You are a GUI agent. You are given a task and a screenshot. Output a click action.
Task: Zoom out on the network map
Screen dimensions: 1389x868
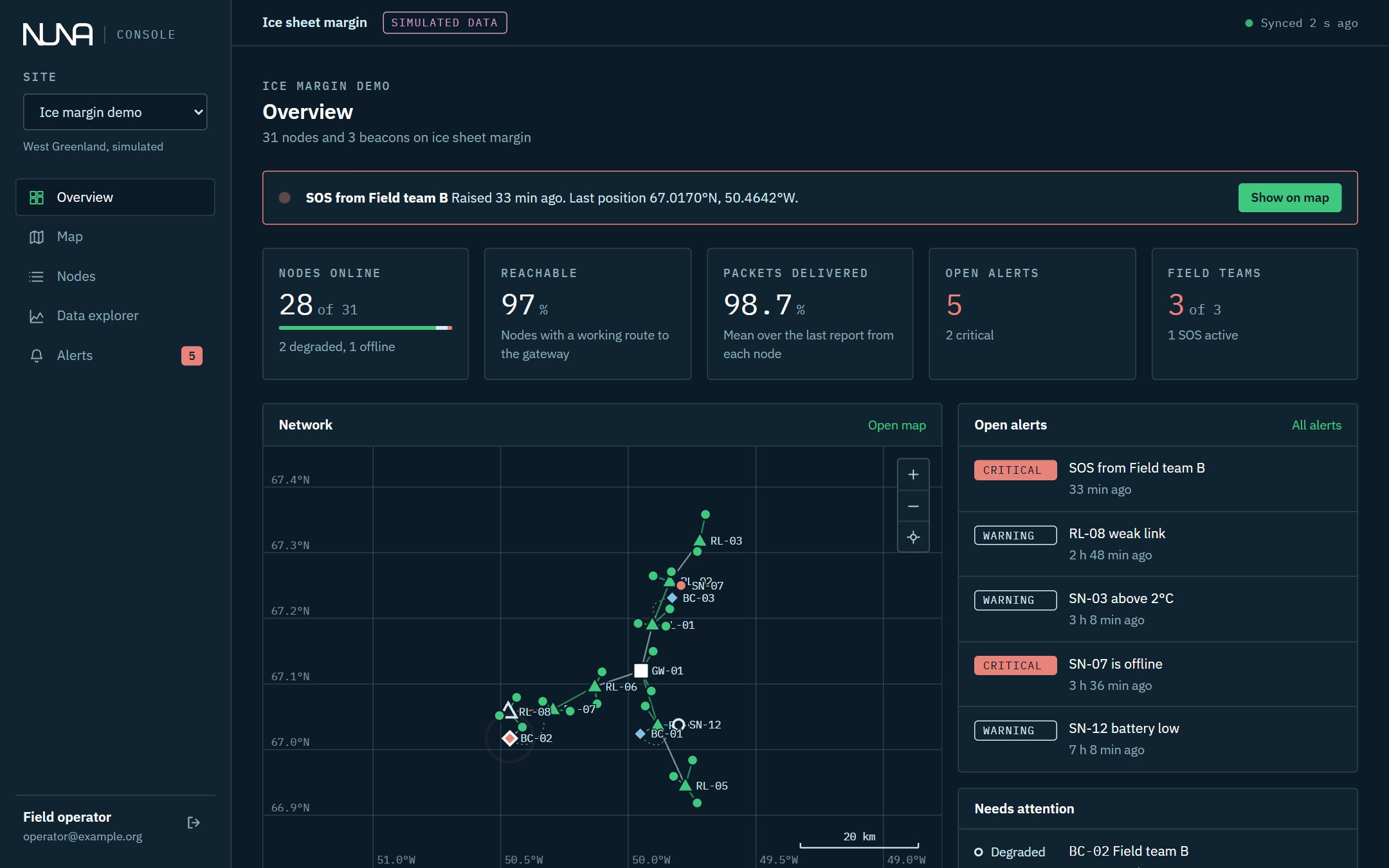tap(913, 506)
